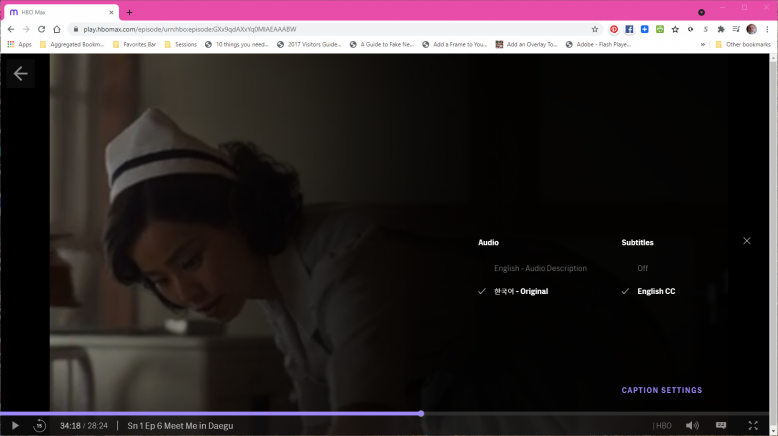Open the 2017 Visitors Guide bookmark
778x436 pixels.
point(309,45)
